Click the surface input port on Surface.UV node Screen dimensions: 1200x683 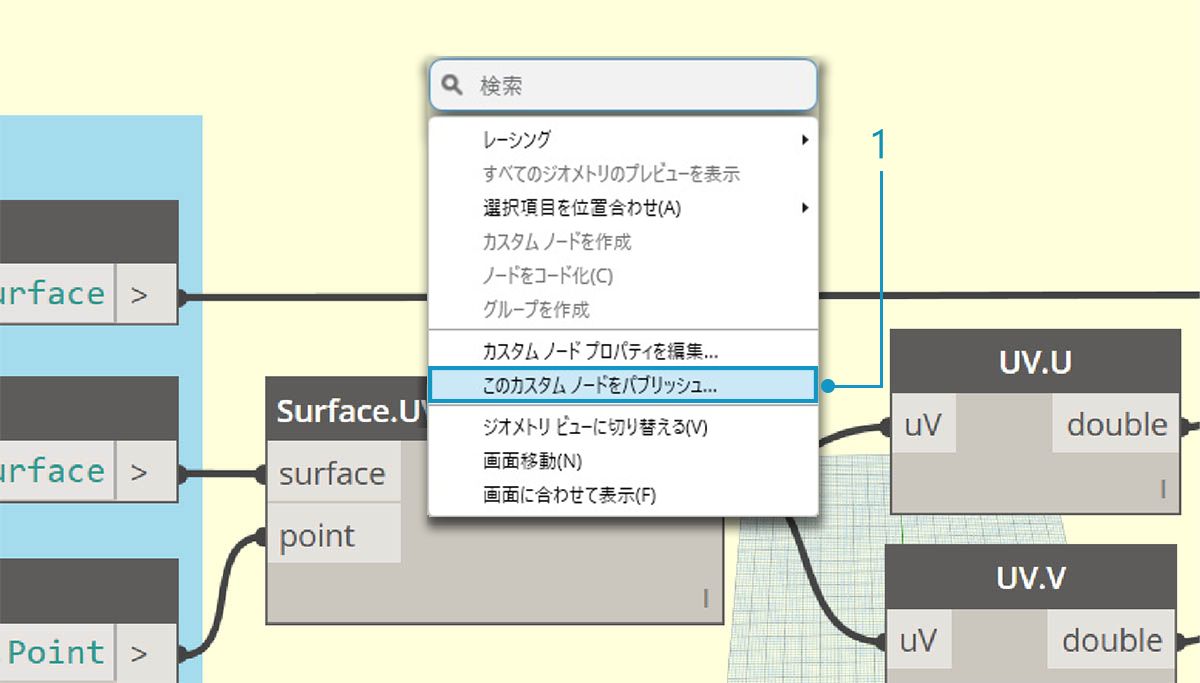(x=334, y=472)
